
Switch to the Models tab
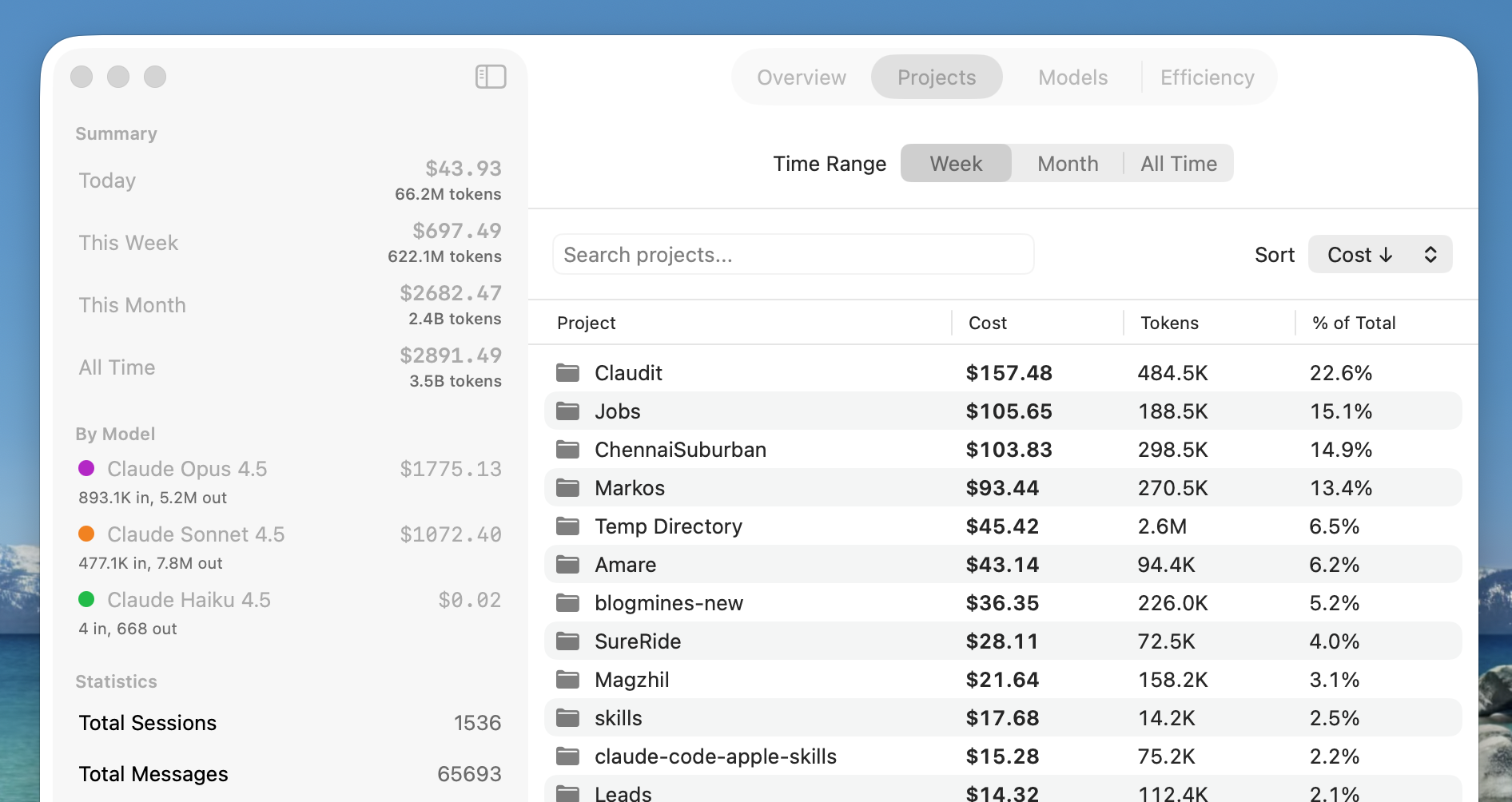[x=1072, y=77]
